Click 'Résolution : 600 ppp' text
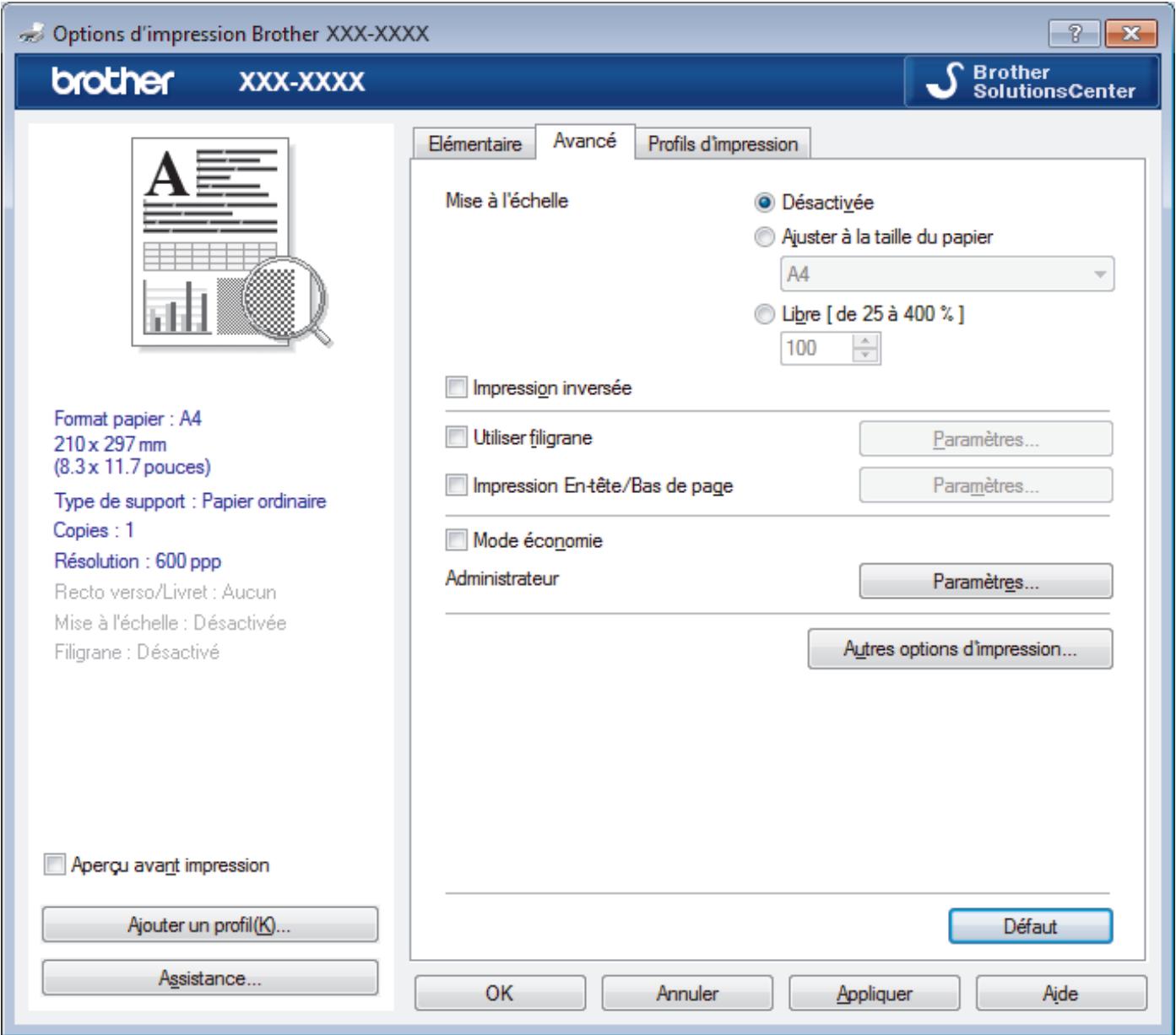This screenshot has height=1035, width=1176. coord(138,561)
